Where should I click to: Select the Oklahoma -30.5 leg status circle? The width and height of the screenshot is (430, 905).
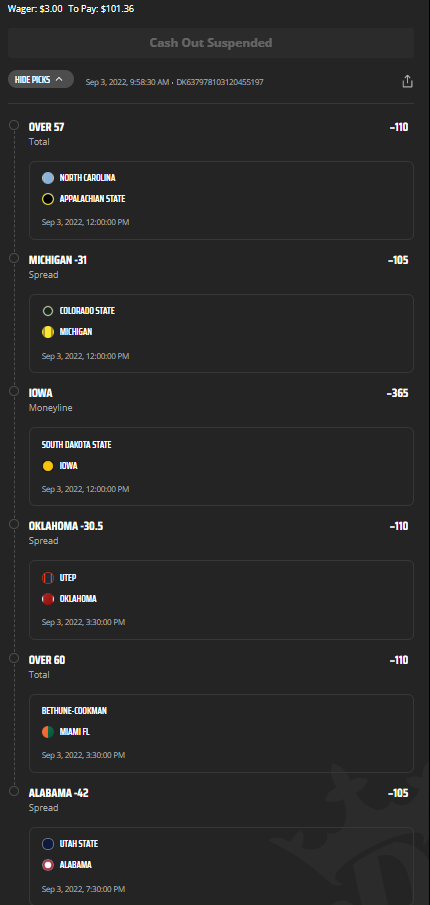coord(14,523)
